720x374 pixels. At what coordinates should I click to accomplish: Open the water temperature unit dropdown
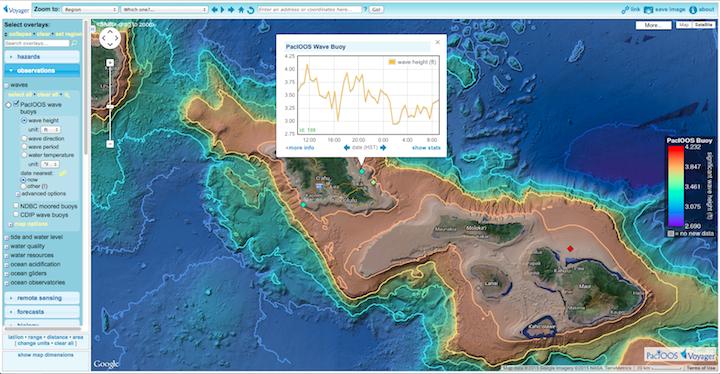click(x=50, y=164)
